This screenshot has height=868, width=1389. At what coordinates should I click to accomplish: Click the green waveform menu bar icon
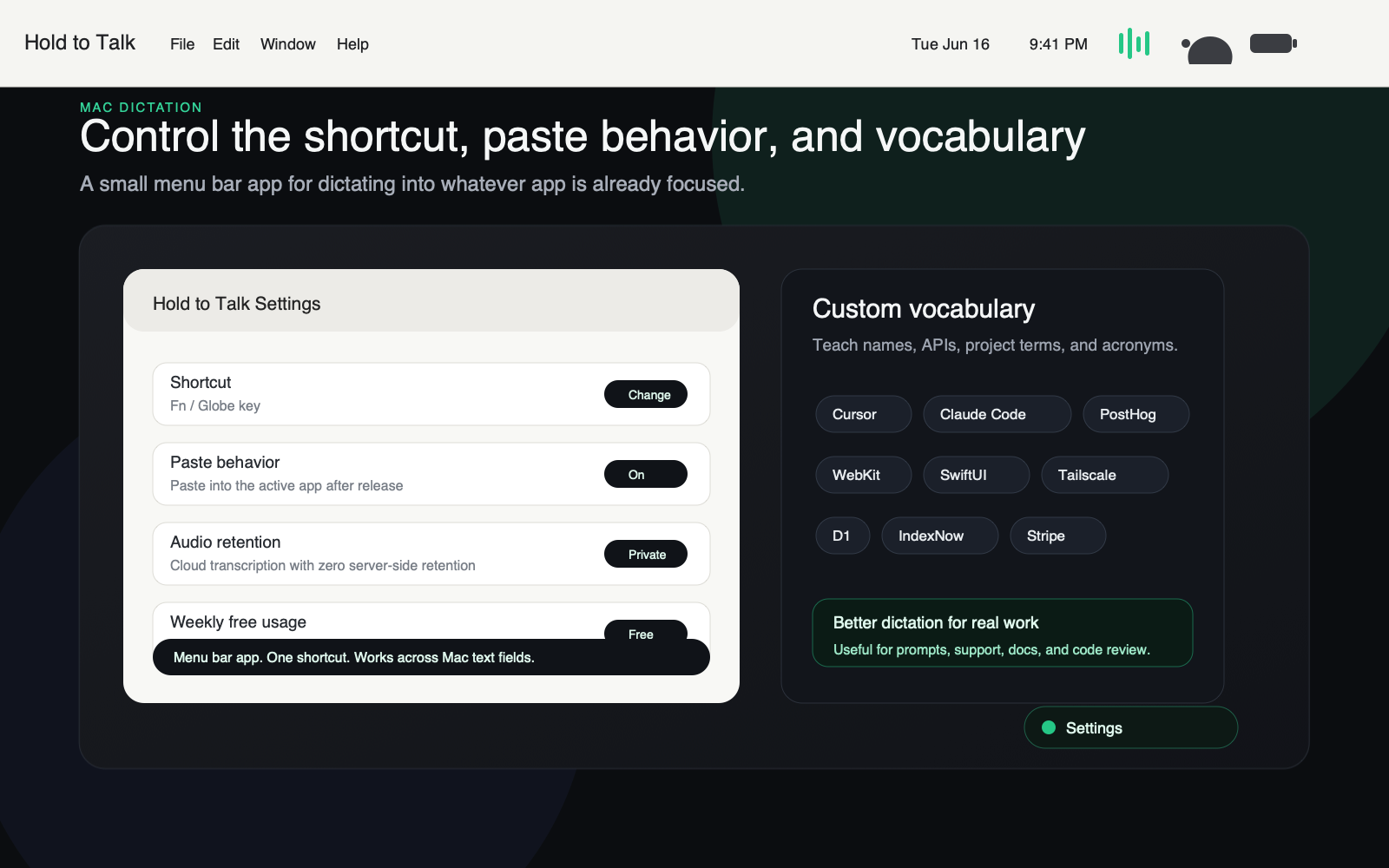tap(1134, 43)
